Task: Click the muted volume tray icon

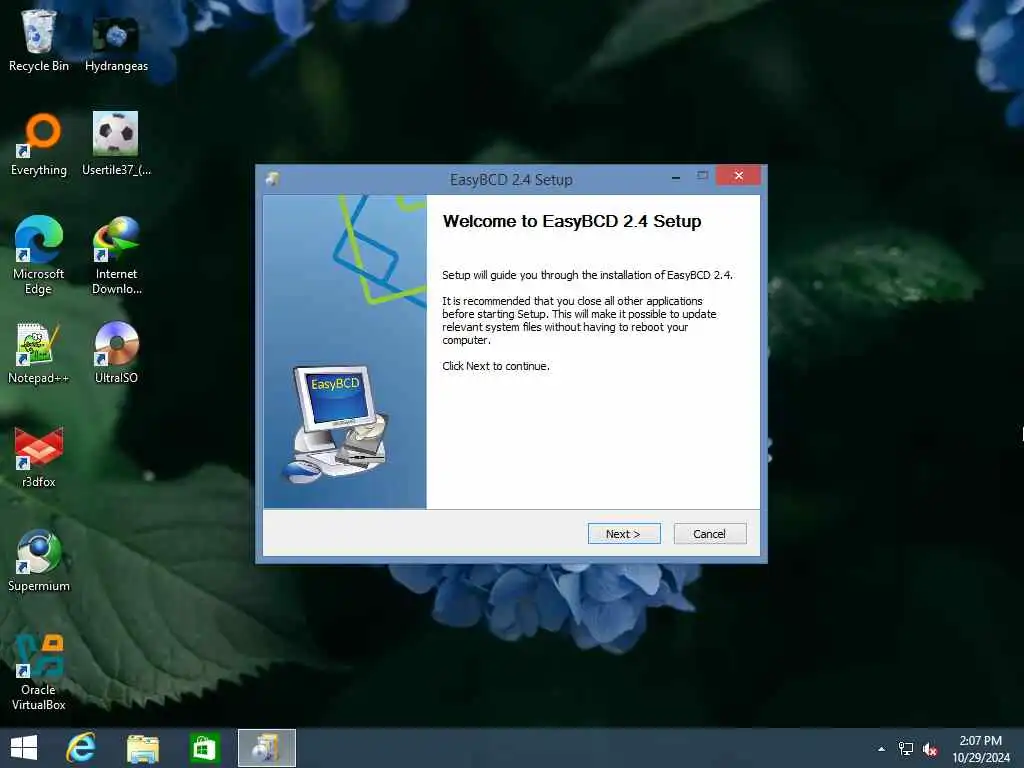Action: (930, 749)
